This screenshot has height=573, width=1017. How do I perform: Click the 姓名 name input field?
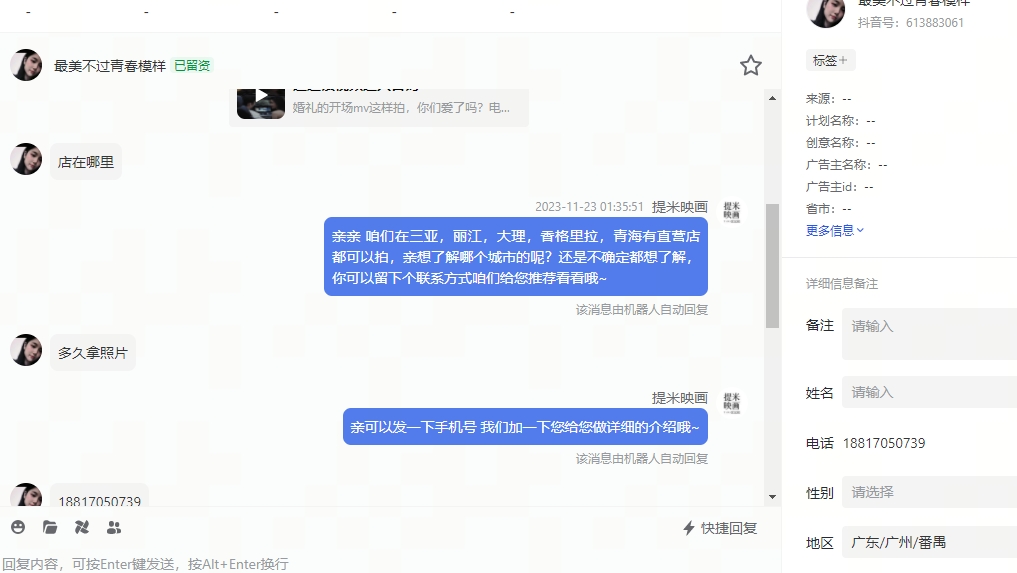click(929, 393)
